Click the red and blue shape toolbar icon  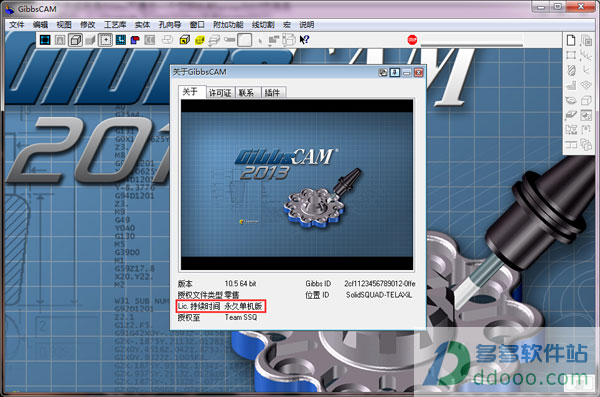[135, 40]
